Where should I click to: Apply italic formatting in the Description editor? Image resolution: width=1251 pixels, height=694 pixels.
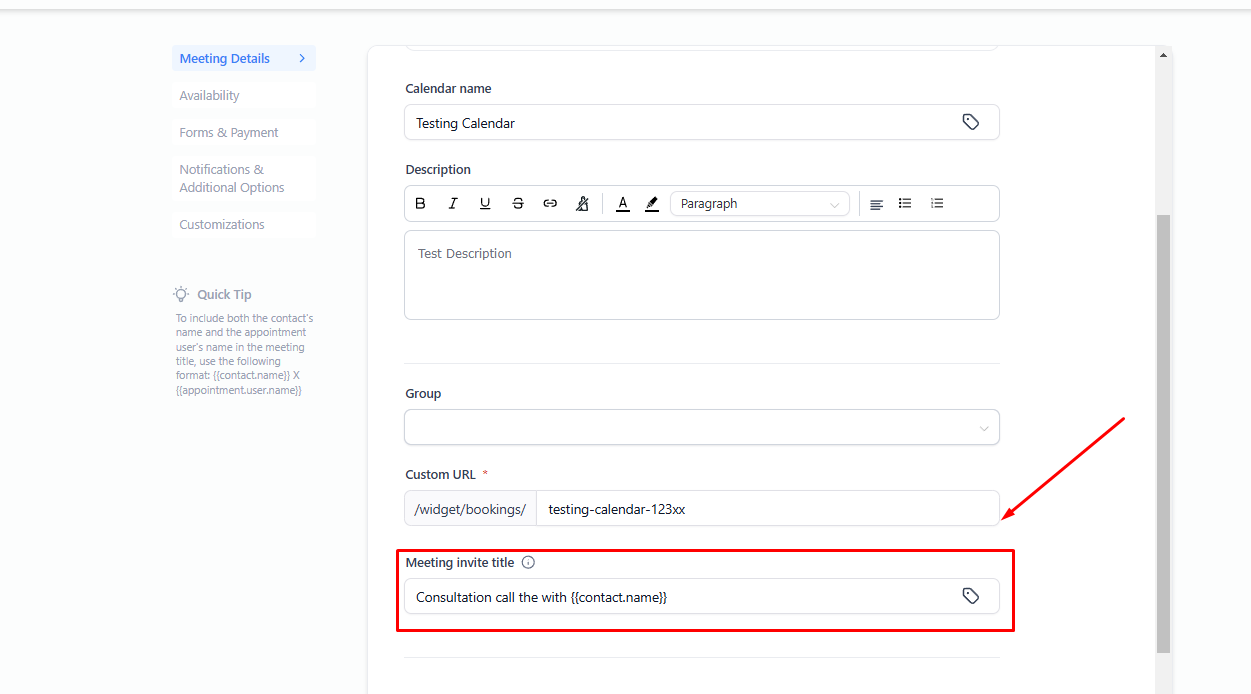453,204
